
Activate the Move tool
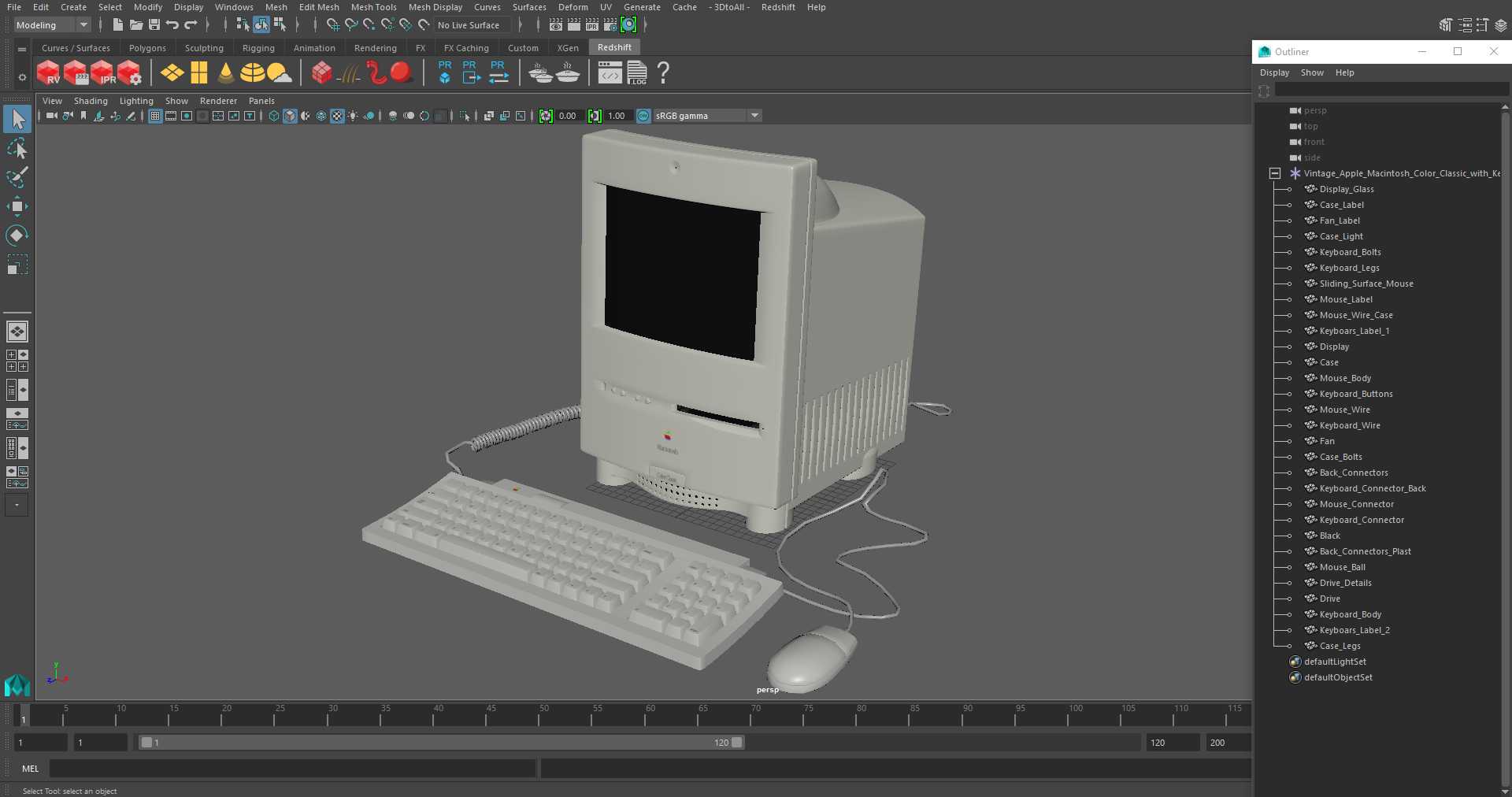[17, 206]
